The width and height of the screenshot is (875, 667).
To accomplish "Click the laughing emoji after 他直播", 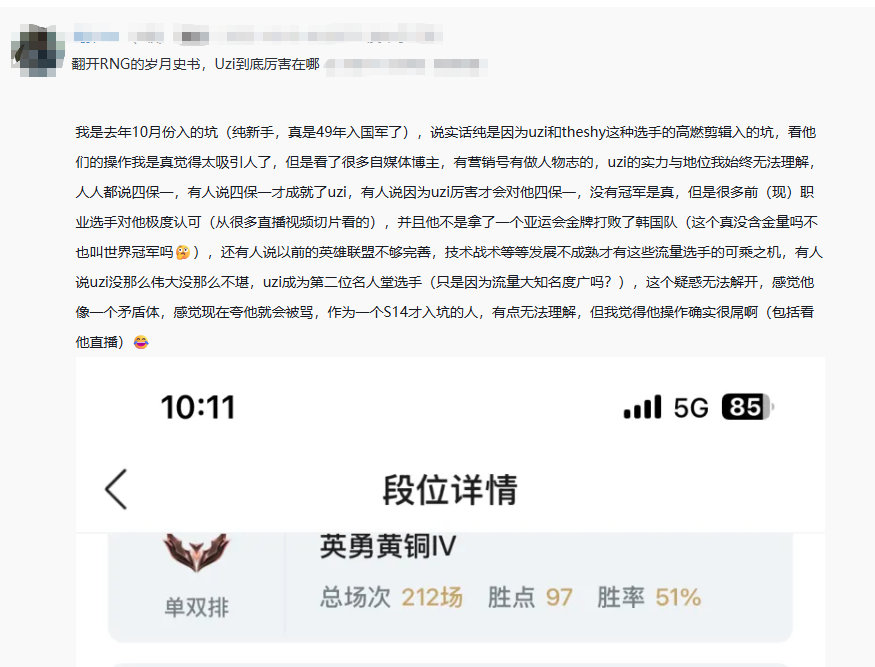I will point(141,342).
